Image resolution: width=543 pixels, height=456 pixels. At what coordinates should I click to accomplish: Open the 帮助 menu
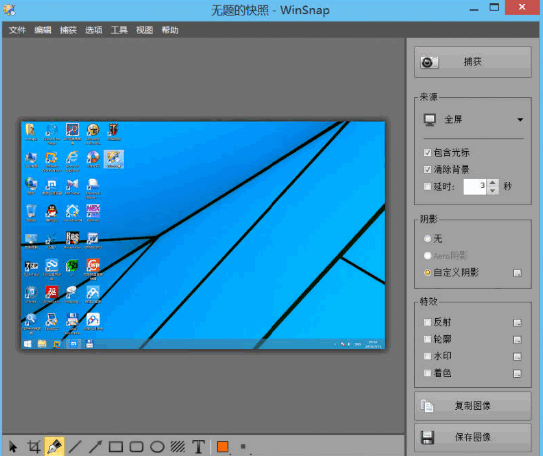170,30
